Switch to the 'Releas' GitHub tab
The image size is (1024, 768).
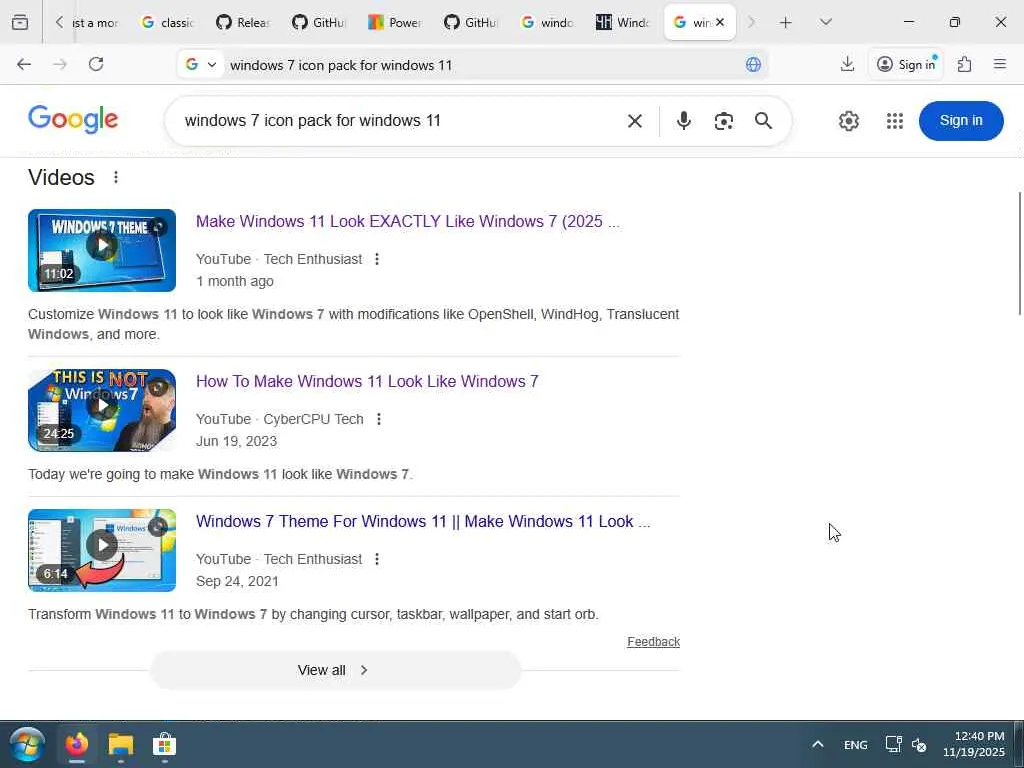(243, 22)
